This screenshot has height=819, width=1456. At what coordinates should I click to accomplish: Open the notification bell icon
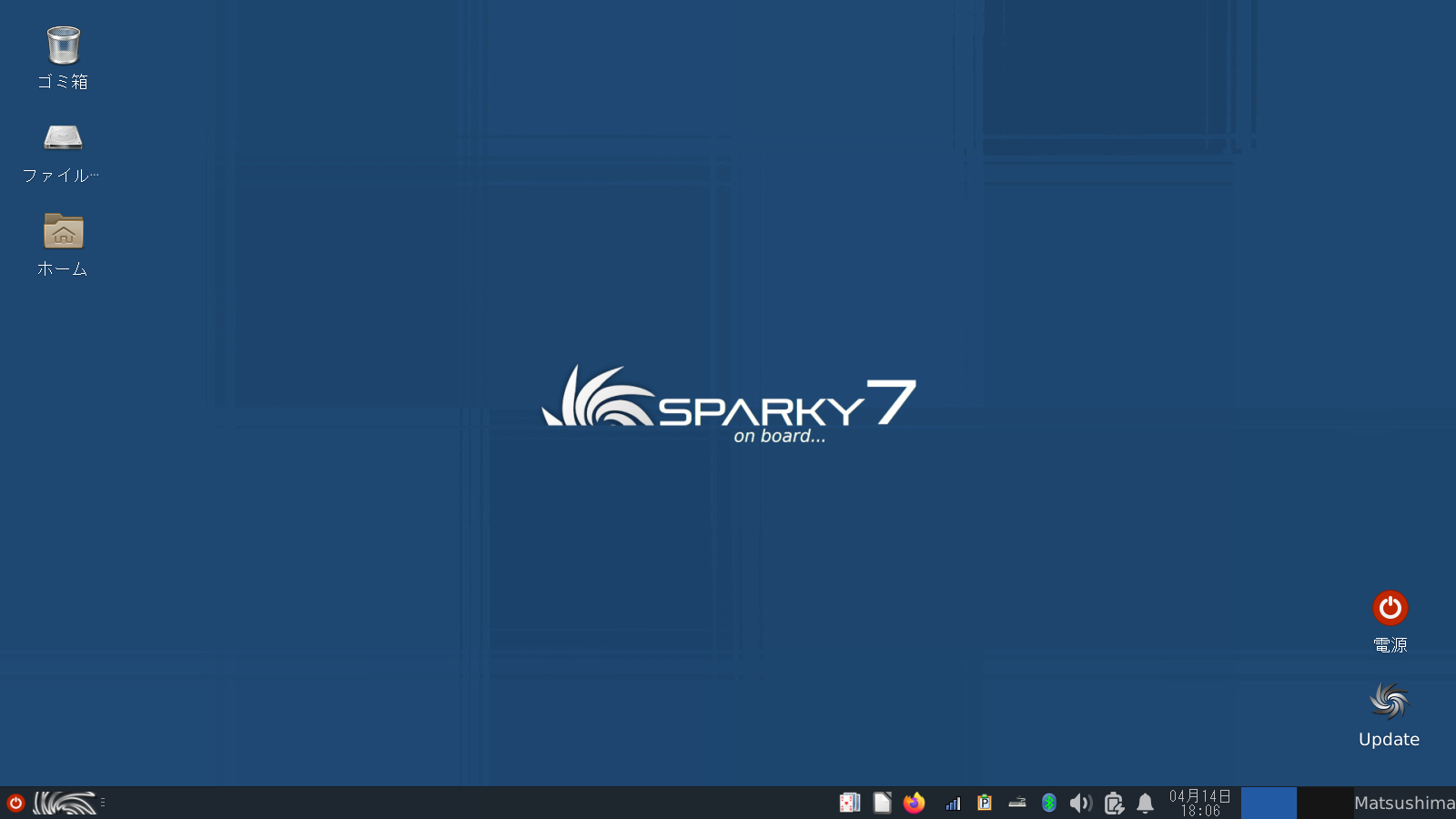[x=1146, y=803]
